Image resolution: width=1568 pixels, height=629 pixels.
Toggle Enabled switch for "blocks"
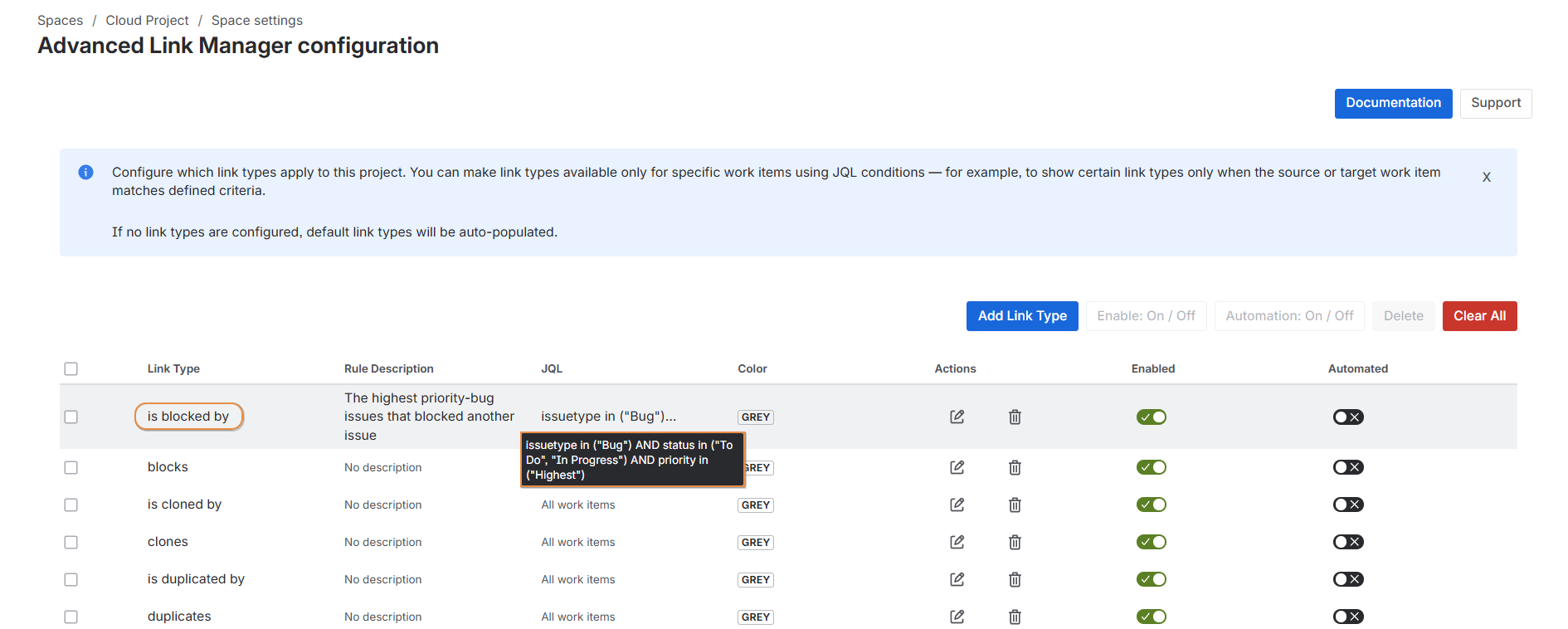[x=1152, y=467]
